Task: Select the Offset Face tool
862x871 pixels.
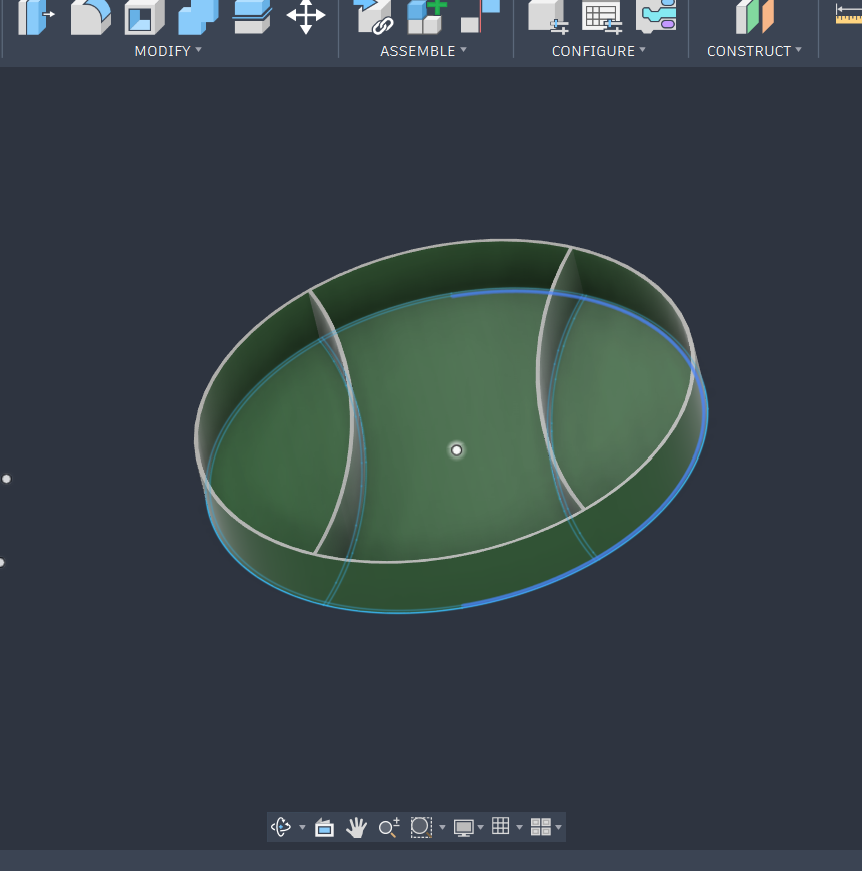Action: pos(252,17)
